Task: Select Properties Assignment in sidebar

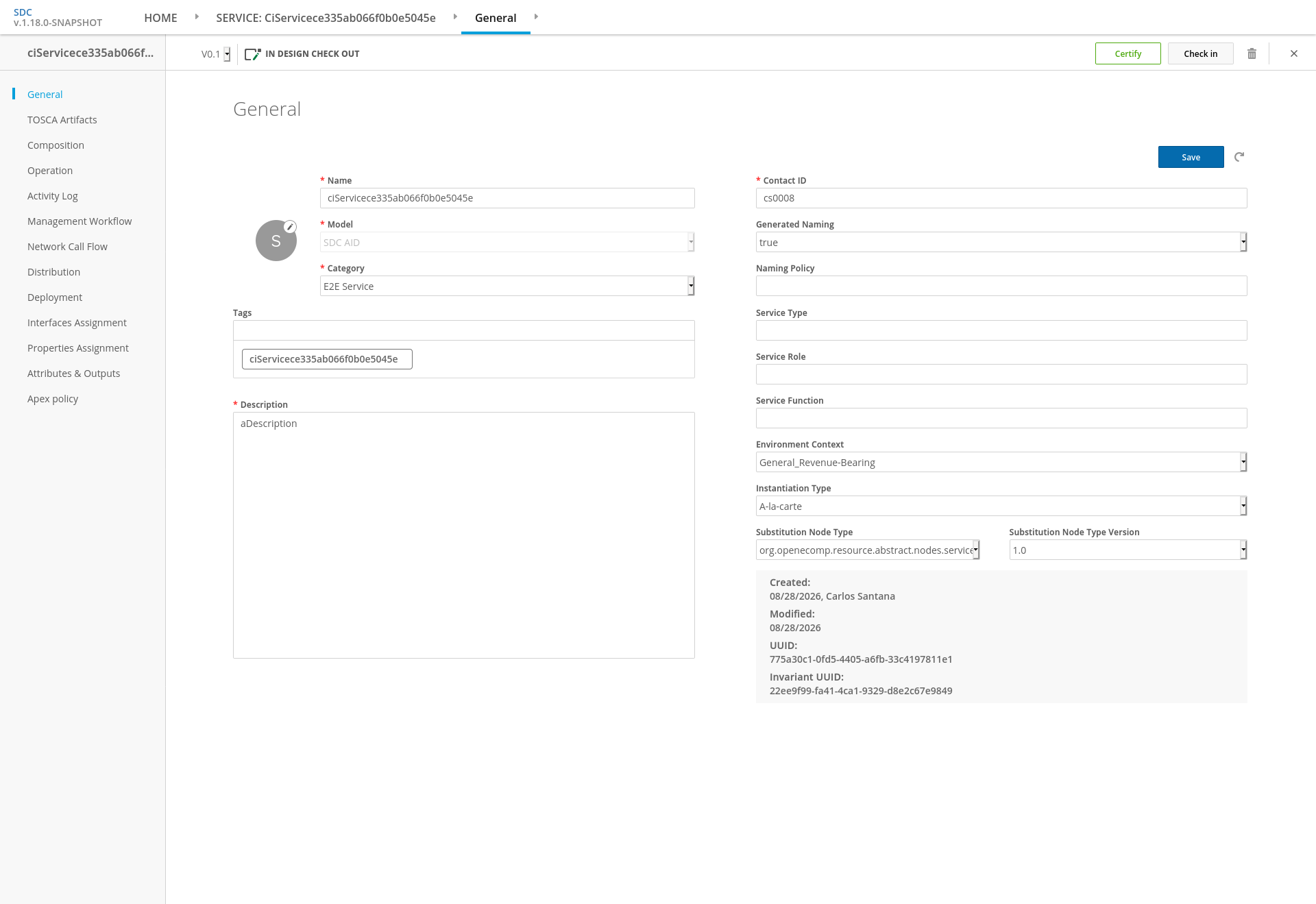Action: [78, 348]
